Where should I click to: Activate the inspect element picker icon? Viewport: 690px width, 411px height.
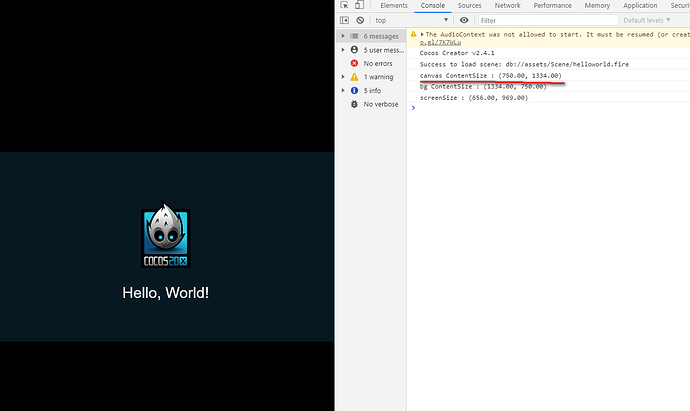click(344, 5)
